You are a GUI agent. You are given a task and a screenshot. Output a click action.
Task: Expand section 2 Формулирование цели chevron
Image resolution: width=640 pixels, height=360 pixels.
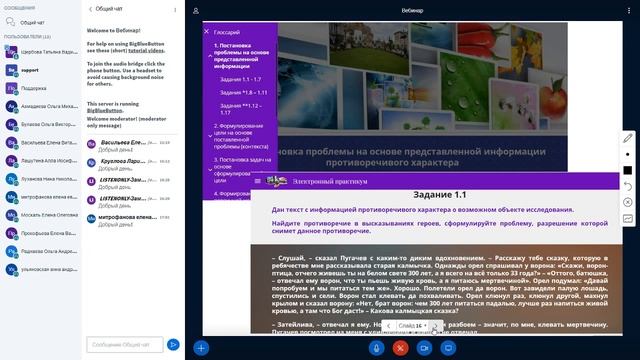(210, 136)
